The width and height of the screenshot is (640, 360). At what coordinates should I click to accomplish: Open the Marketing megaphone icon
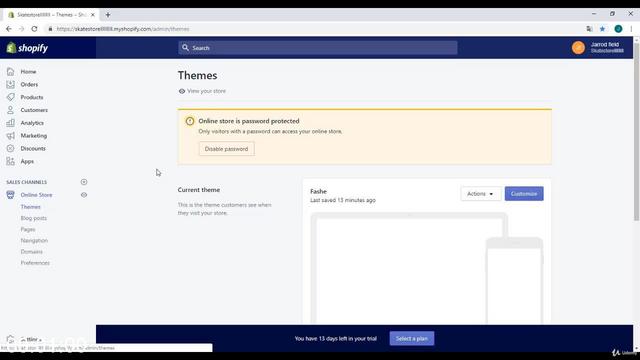11,136
